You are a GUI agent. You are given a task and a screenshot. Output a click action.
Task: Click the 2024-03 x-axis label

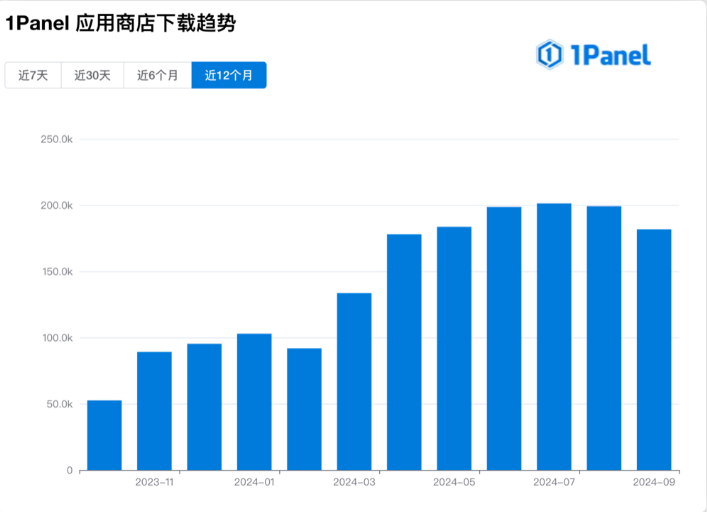coord(354,482)
